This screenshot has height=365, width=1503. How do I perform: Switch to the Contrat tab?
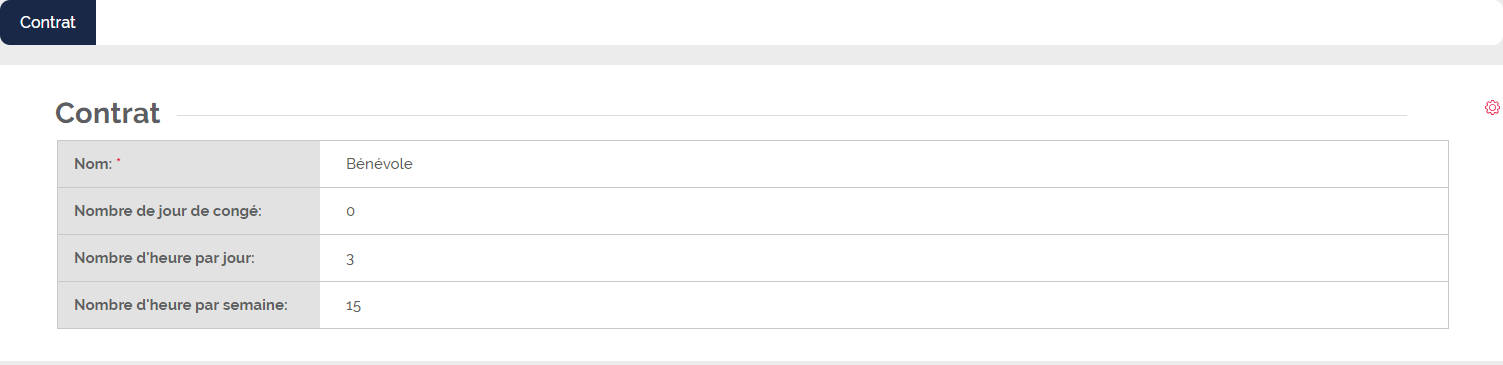tap(48, 22)
